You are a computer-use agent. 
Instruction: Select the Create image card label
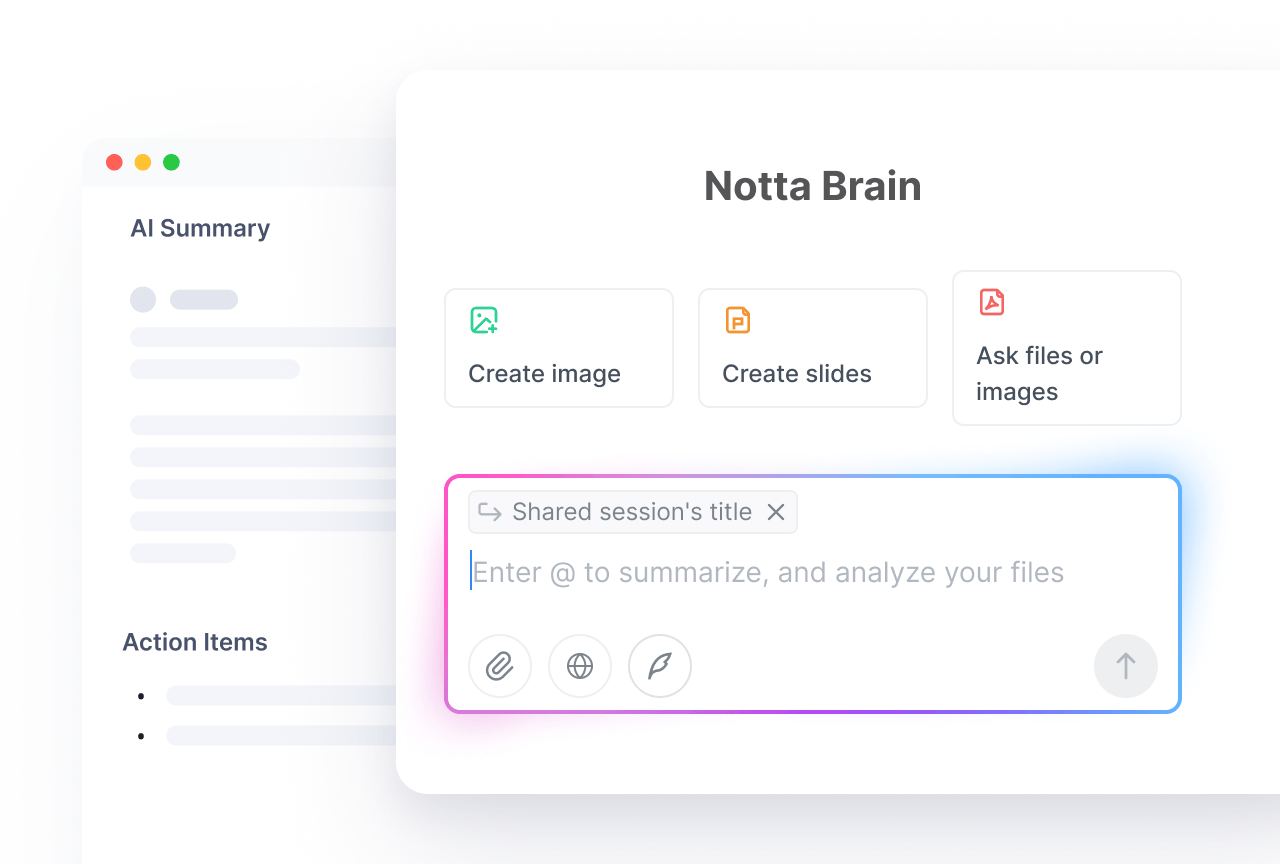click(x=545, y=374)
